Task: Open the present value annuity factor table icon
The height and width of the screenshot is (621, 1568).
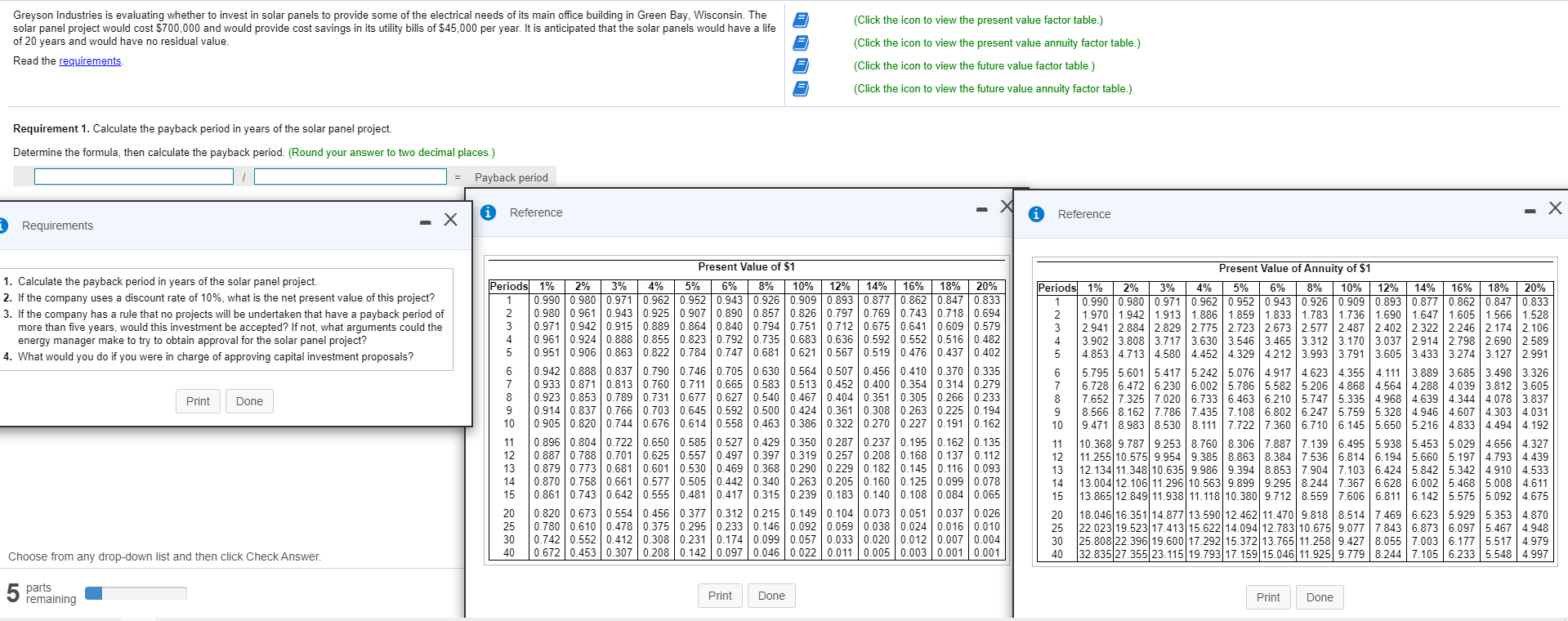Action: (802, 42)
